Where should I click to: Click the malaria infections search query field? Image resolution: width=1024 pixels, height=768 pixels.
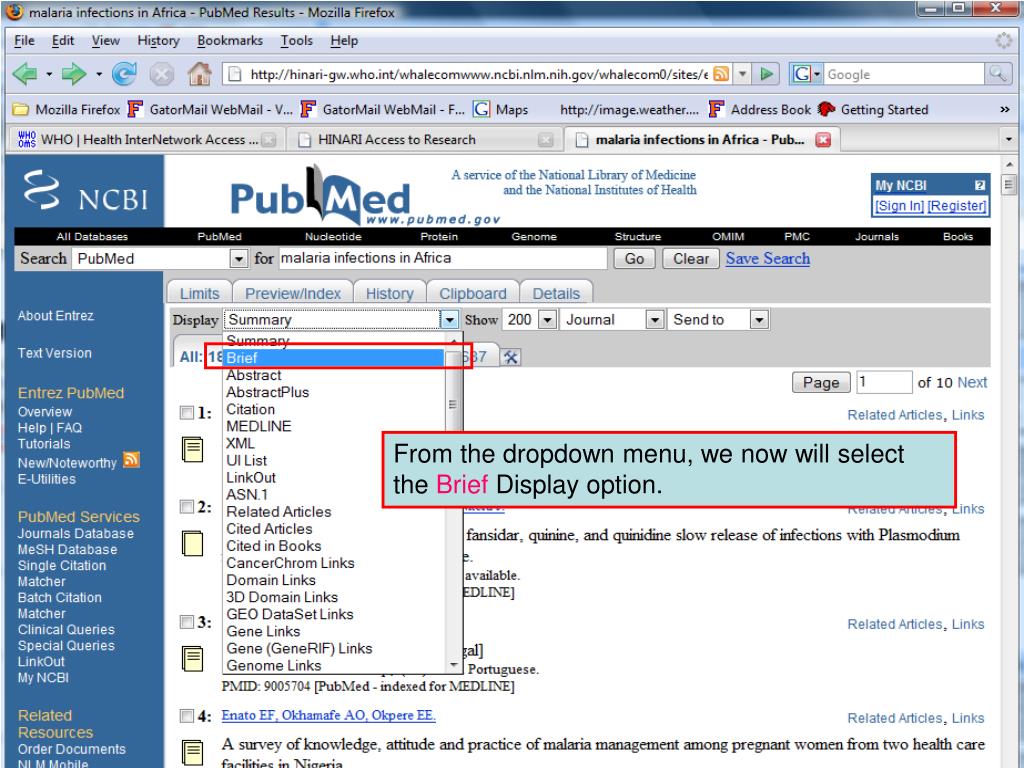[442, 258]
